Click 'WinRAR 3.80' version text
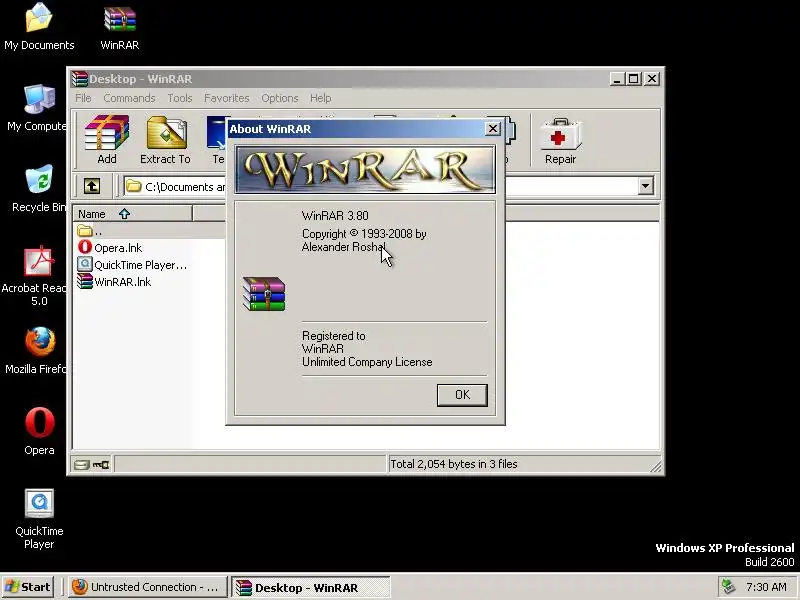This screenshot has height=600, width=800. coord(335,216)
